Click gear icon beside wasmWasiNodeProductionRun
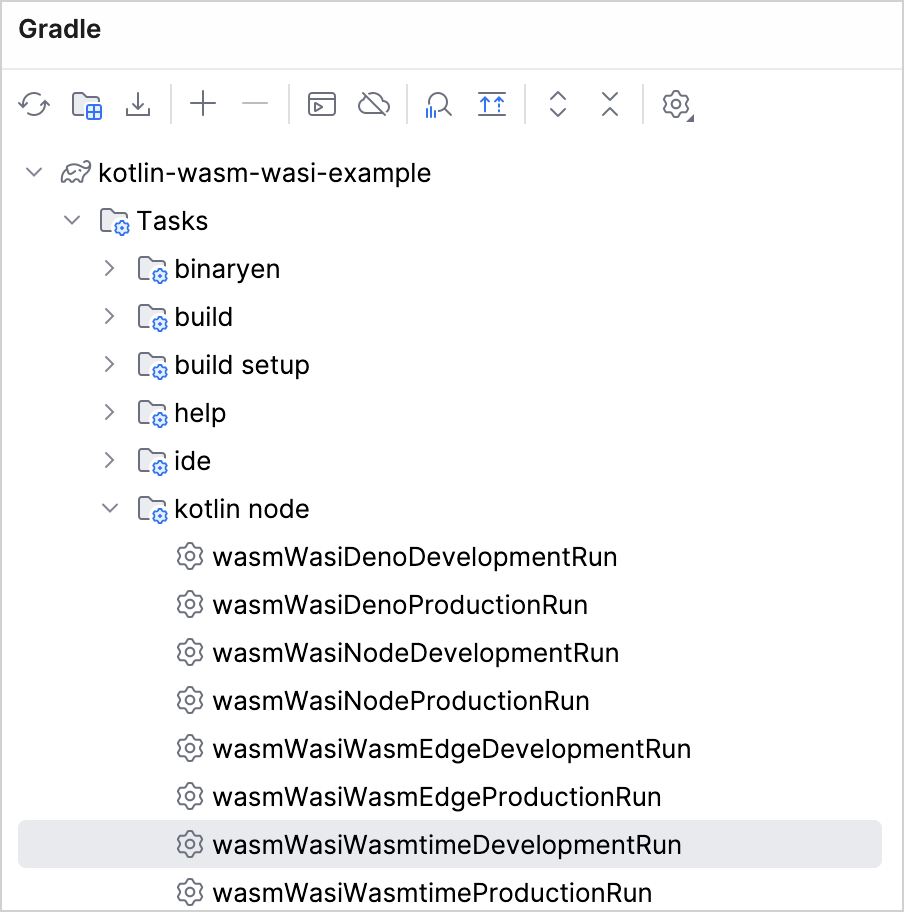This screenshot has width=904, height=912. click(190, 700)
